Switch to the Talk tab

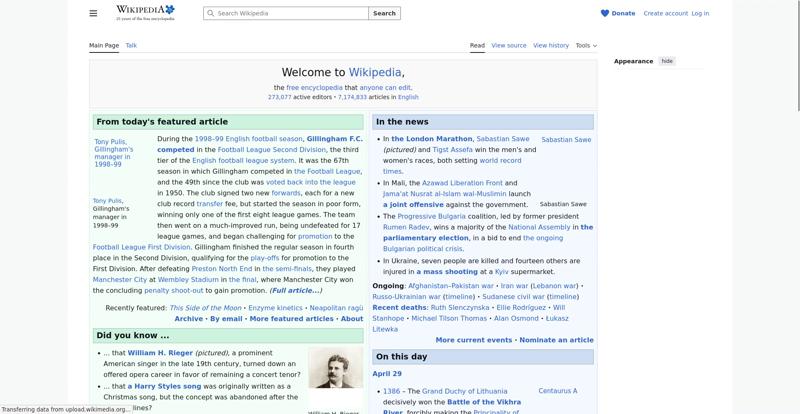[131, 45]
